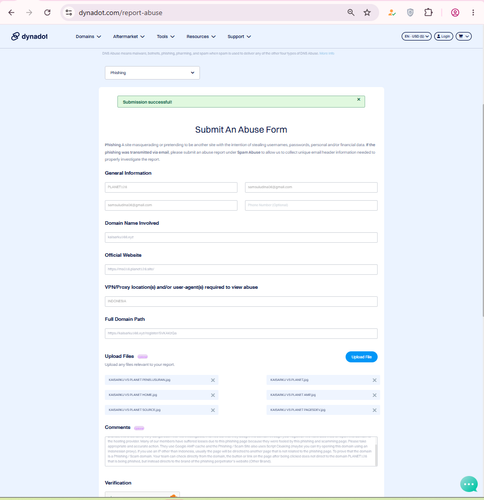Click the VPN/Proxy location field showing INDONESIA
484x500 pixels.
[241, 301]
